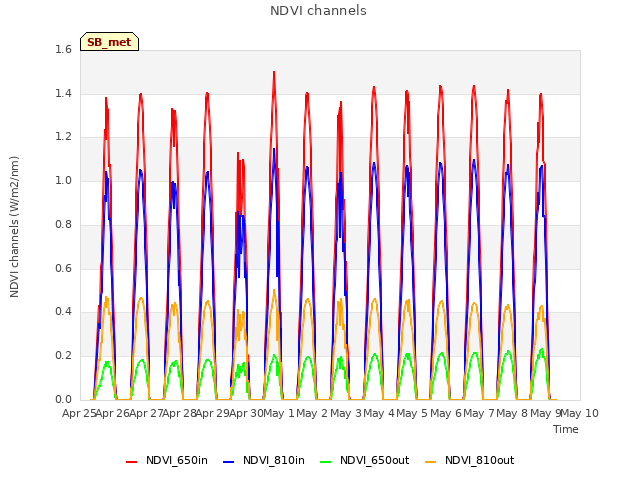This screenshot has width=640, height=480.
Task: Click the red NDVI_650in legend swatch
Action: 131,462
